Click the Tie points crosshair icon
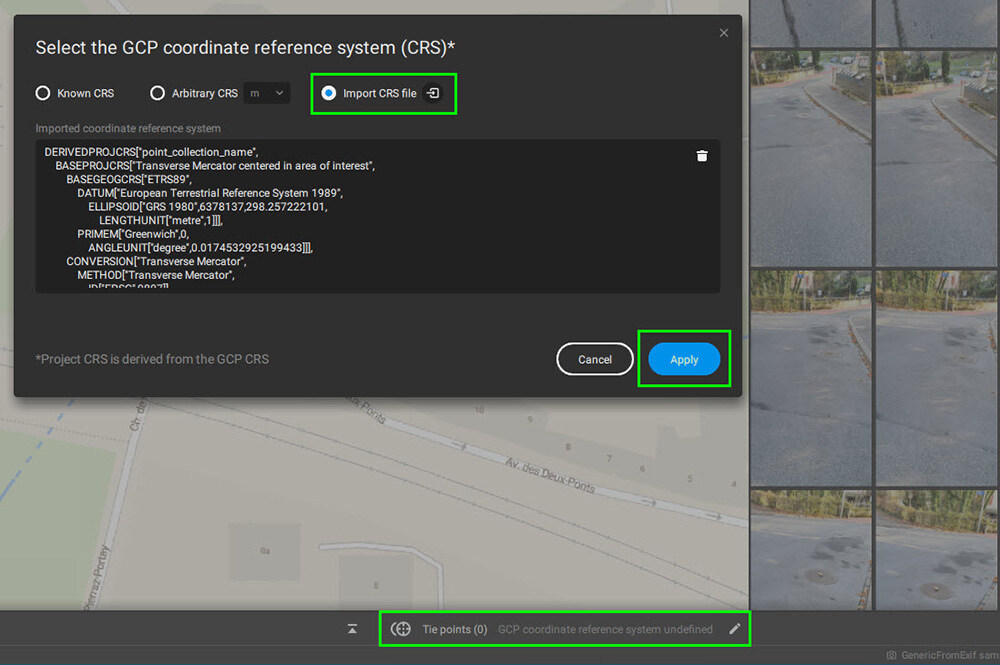This screenshot has width=1000, height=665. tap(401, 629)
